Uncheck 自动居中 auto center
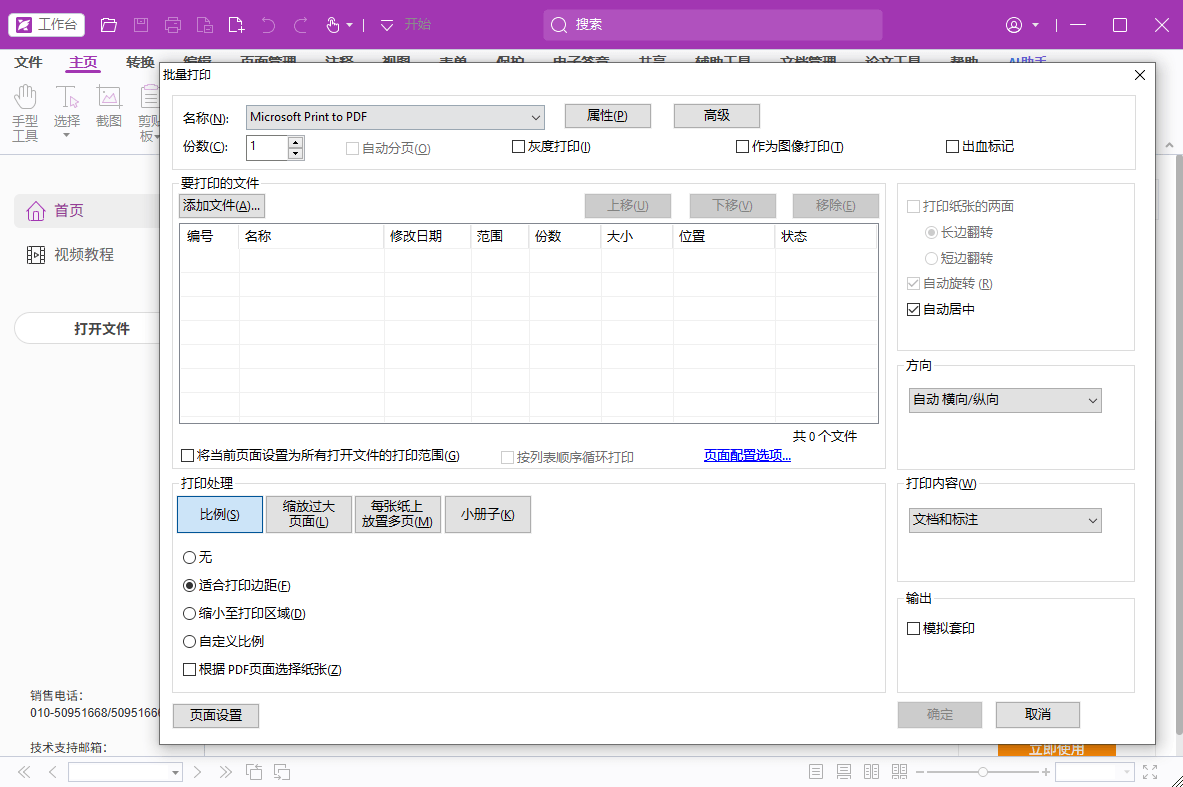The width and height of the screenshot is (1183, 787). (x=913, y=309)
